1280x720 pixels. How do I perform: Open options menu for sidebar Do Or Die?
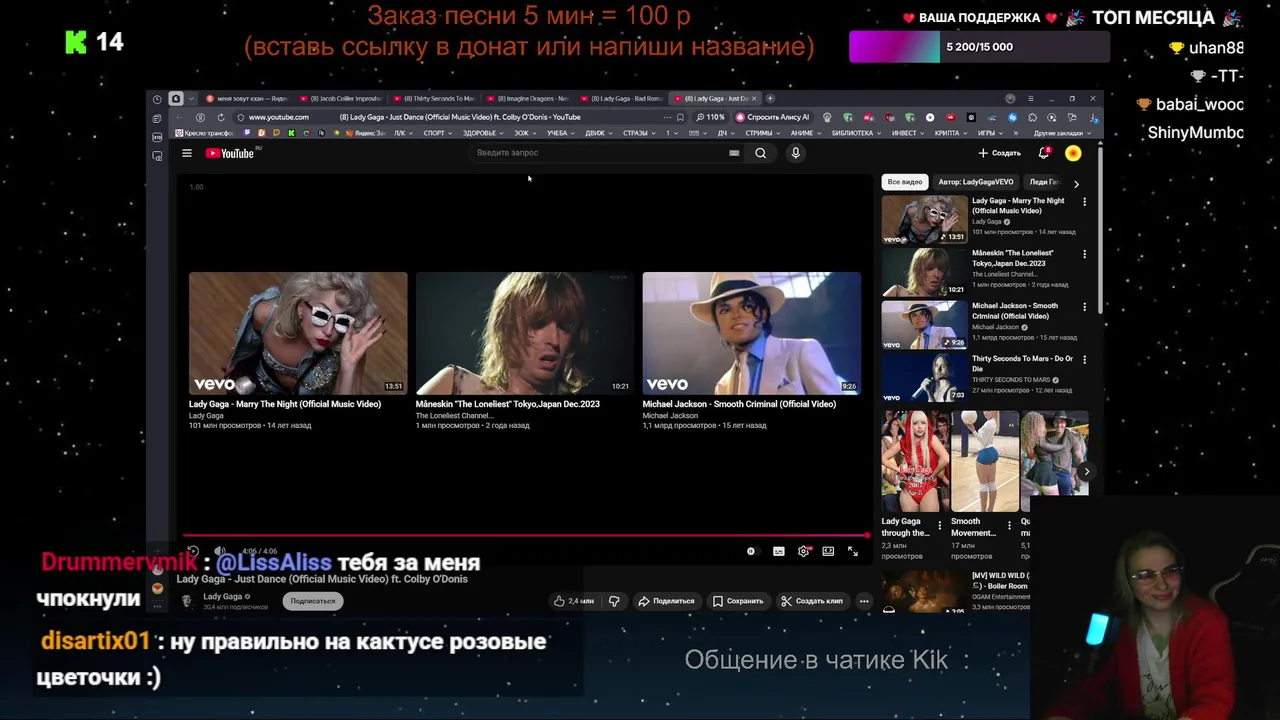[1084, 360]
